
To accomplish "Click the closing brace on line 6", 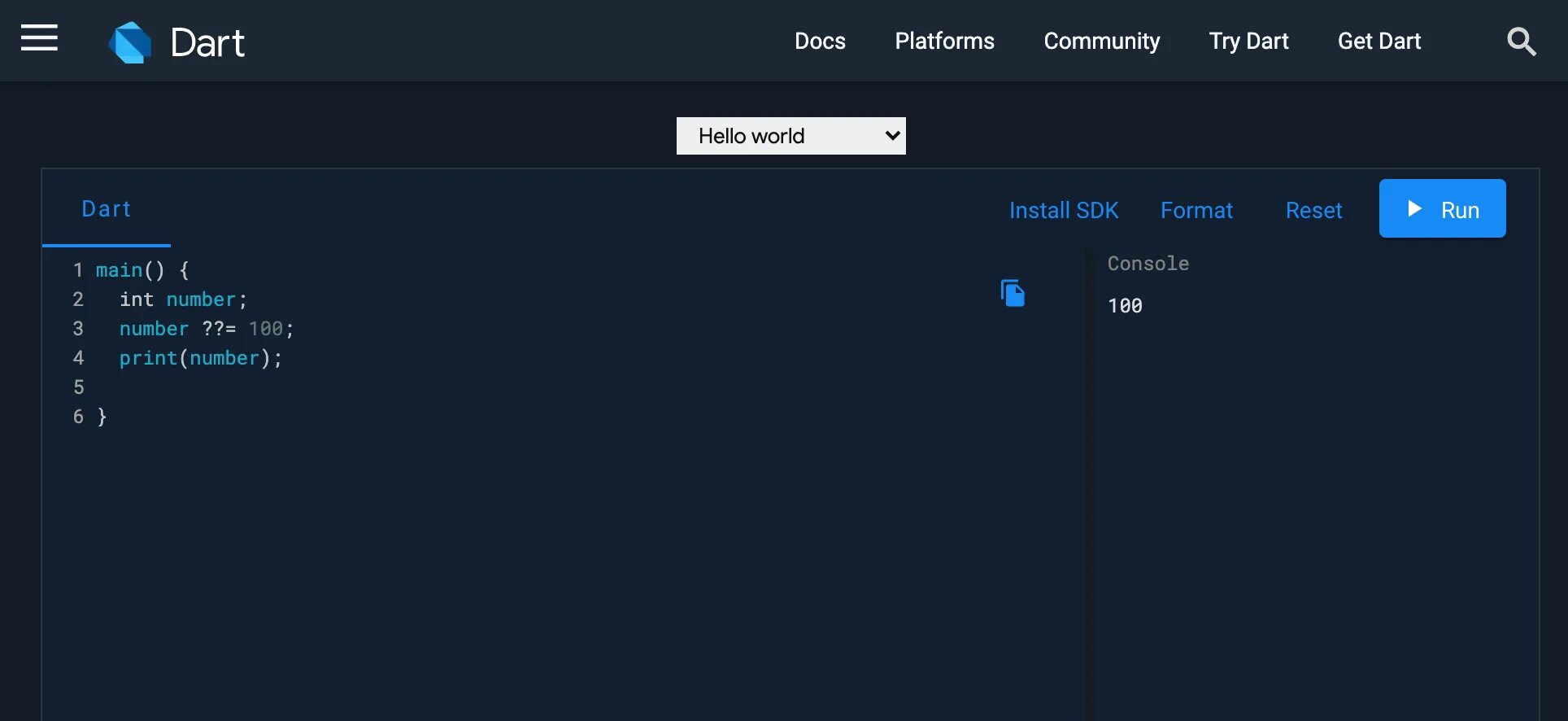I will click(x=102, y=417).
